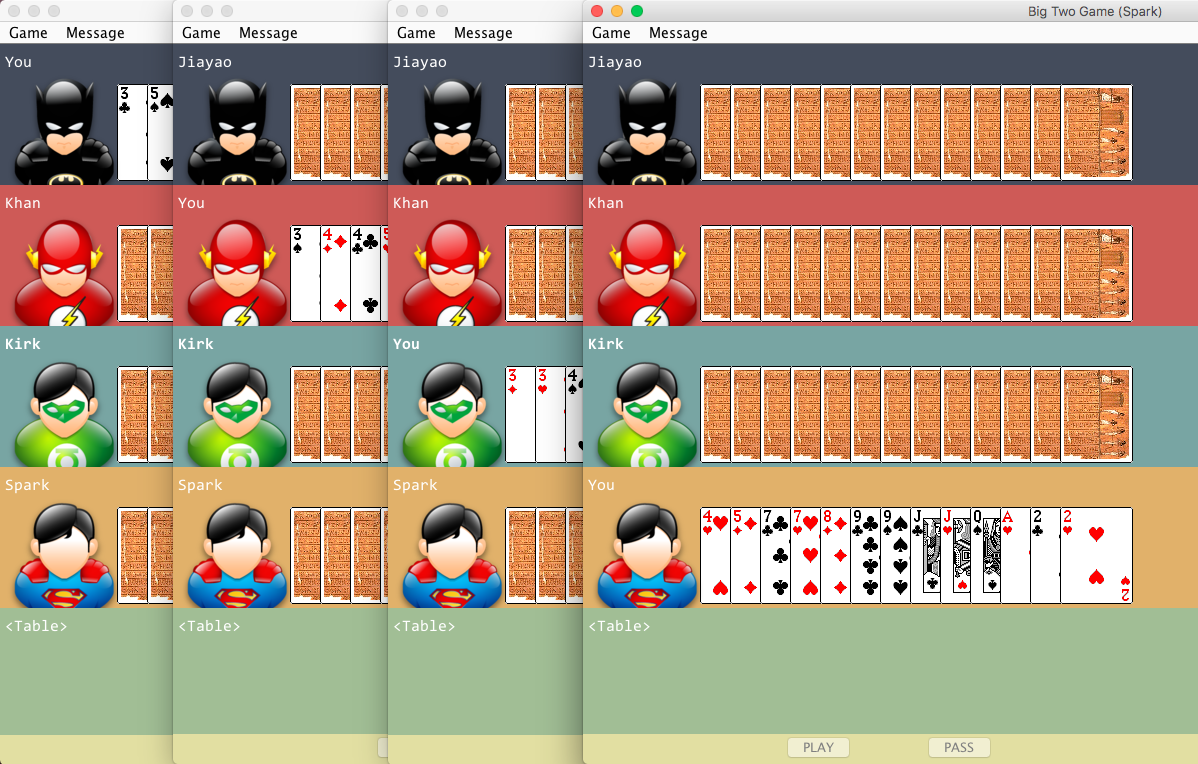Pick the 7 of hearts card
The height and width of the screenshot is (764, 1198).
(805, 555)
